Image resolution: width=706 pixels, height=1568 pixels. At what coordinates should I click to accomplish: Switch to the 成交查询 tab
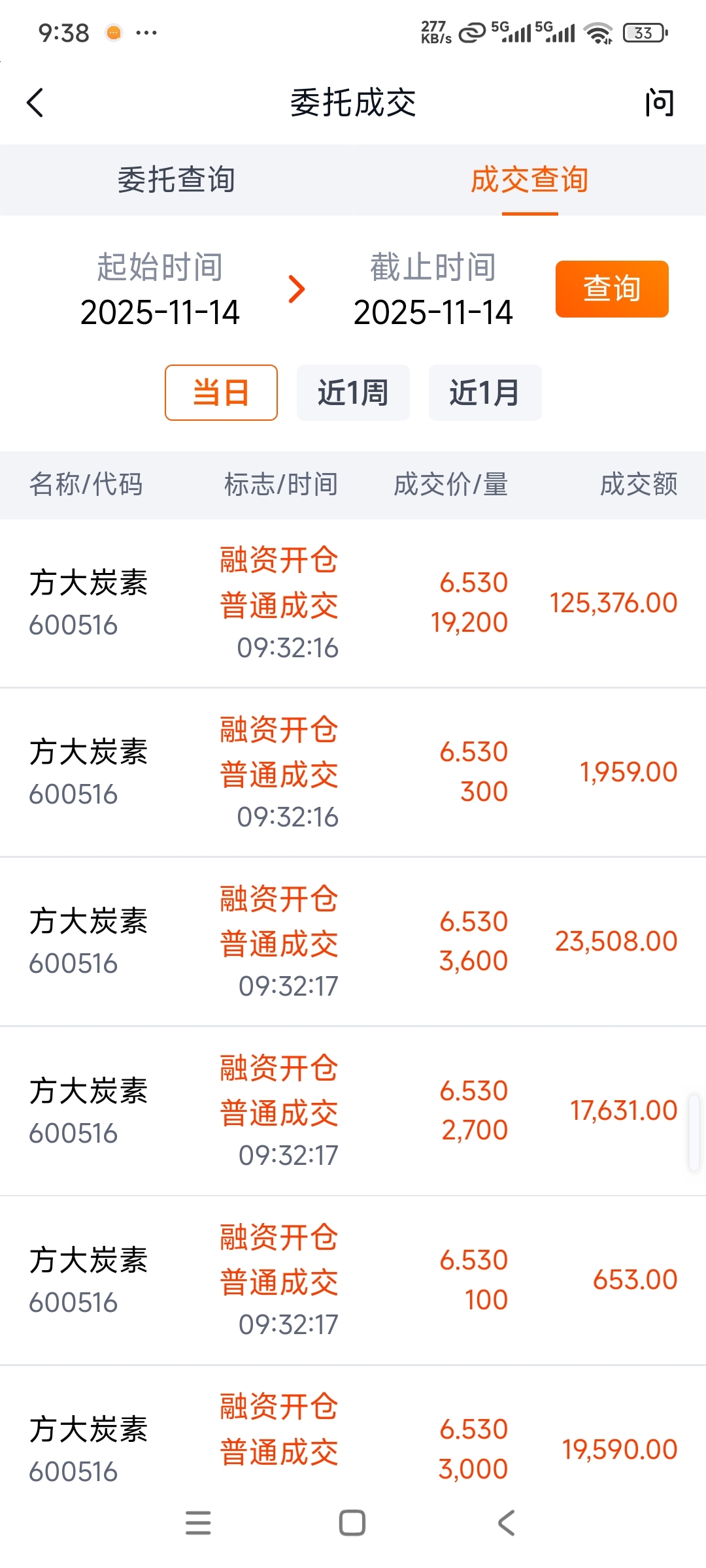pos(529,180)
